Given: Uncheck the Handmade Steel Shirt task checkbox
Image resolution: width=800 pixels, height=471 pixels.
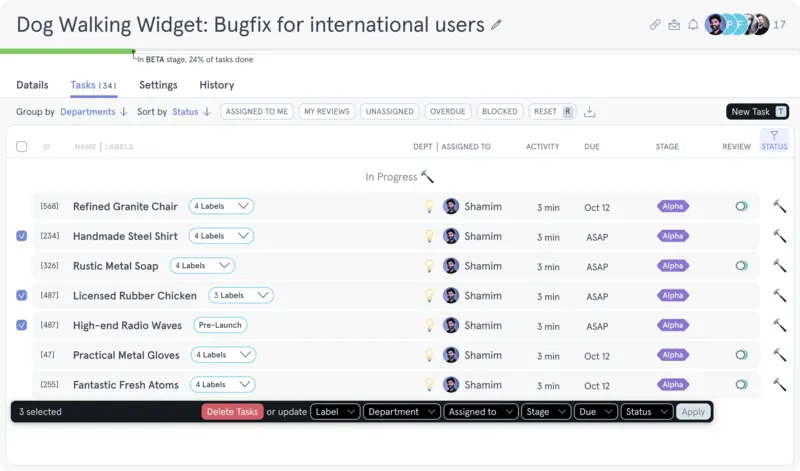Looking at the screenshot, I should click(21, 236).
